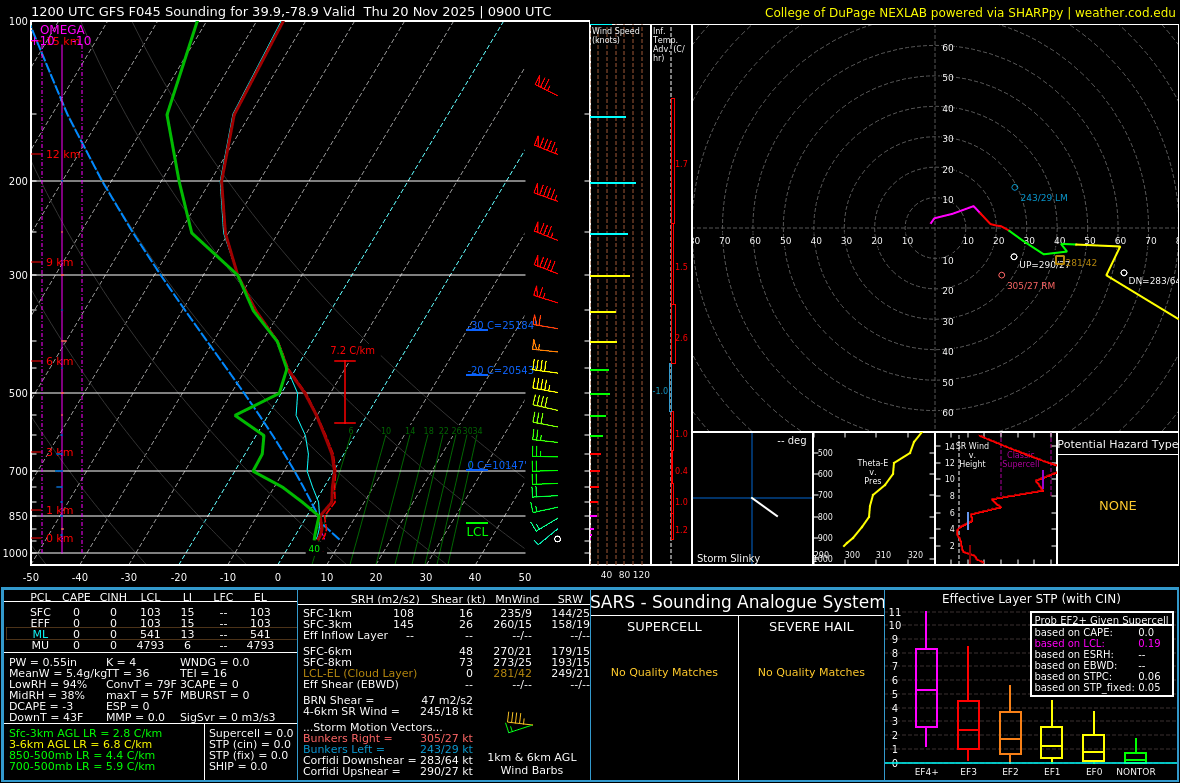Click the 'SR Wind v. Height' inset label
The width and height of the screenshot is (1180, 783).
(x=972, y=455)
